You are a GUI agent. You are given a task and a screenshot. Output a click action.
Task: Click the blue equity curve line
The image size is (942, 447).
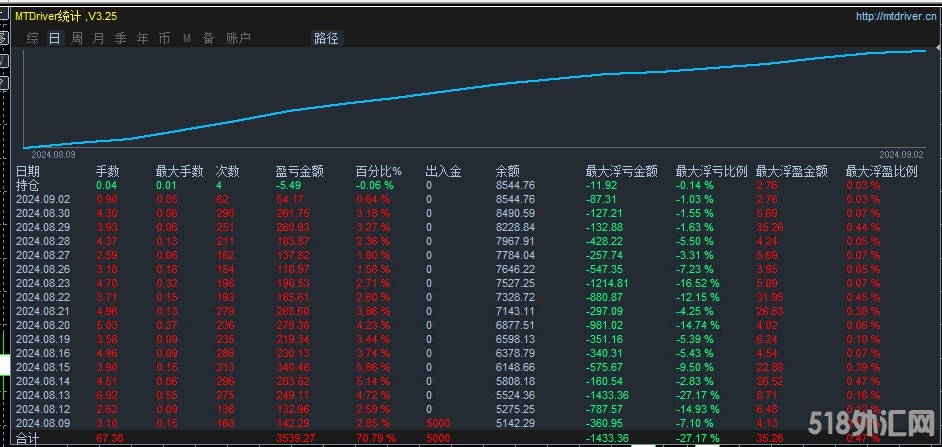[x=475, y=90]
